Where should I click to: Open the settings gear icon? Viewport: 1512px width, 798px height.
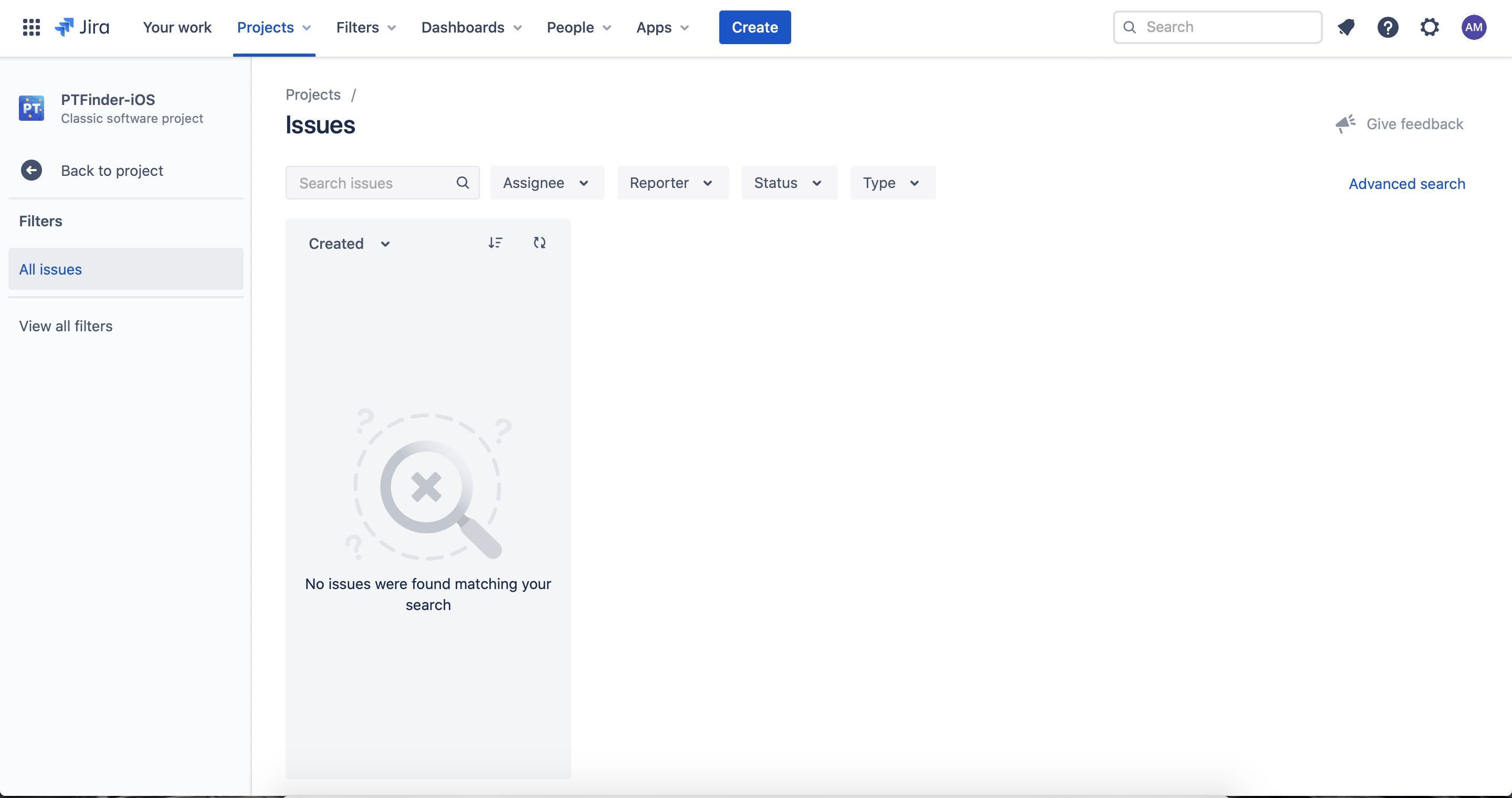pyautogui.click(x=1430, y=27)
